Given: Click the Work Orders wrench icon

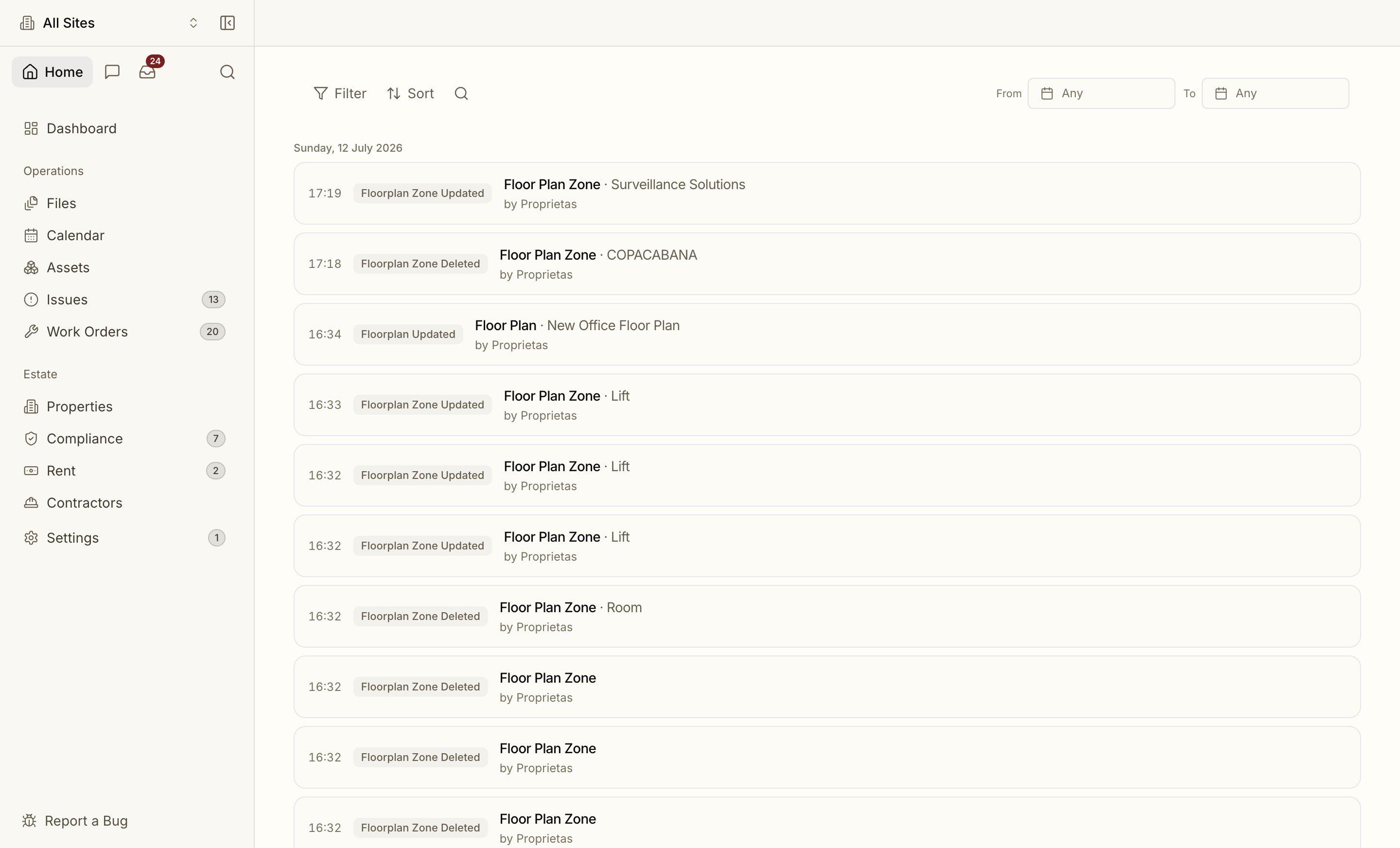Looking at the screenshot, I should [x=31, y=331].
